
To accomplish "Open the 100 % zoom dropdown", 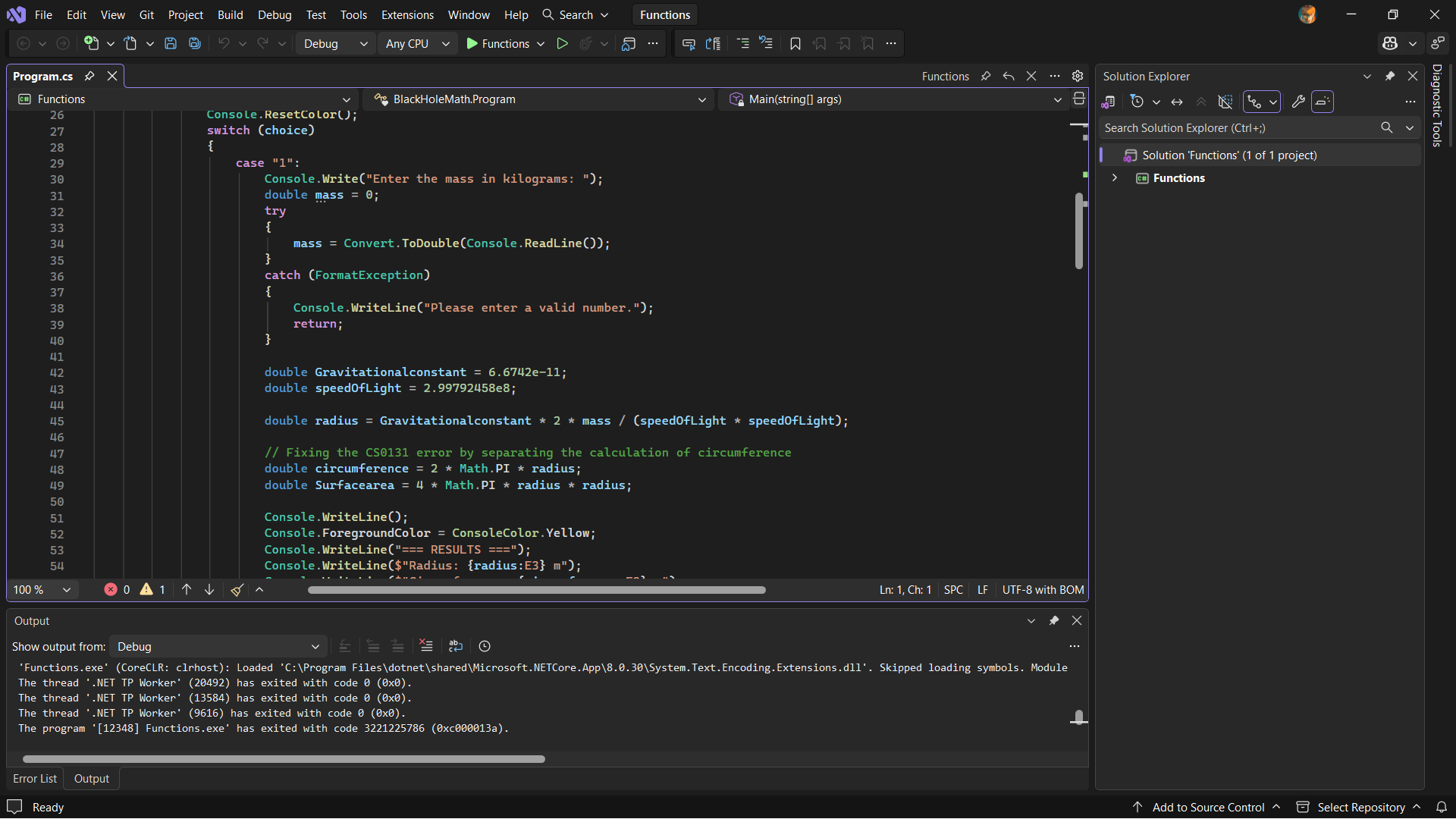I will tap(42, 590).
